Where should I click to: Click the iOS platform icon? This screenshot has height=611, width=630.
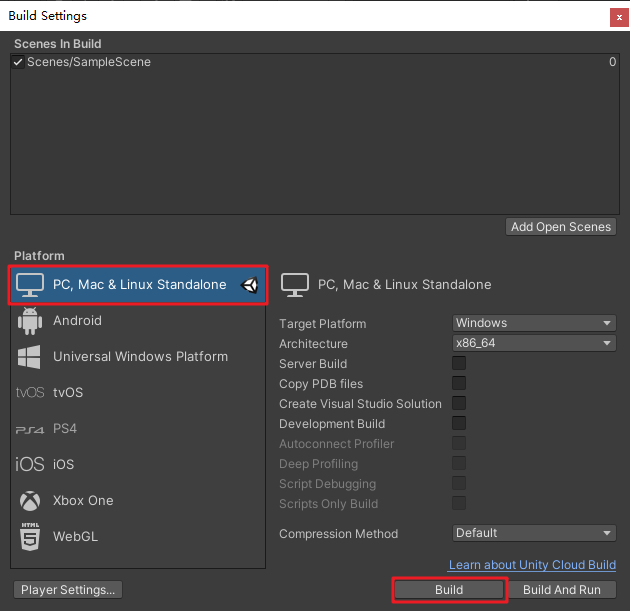coord(30,465)
